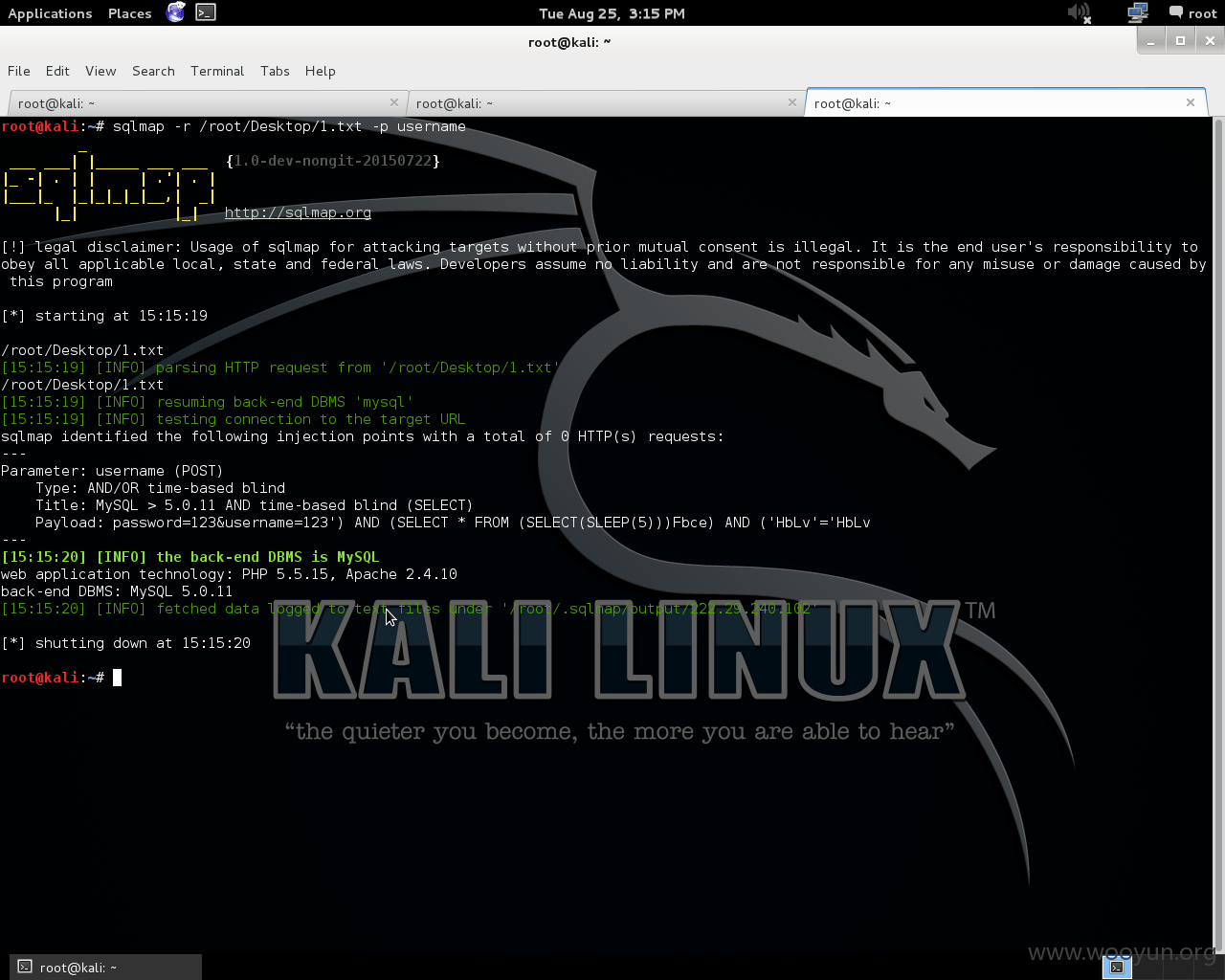Click the terminal vertical scrollbar
The height and width of the screenshot is (980, 1225).
[x=1218, y=534]
